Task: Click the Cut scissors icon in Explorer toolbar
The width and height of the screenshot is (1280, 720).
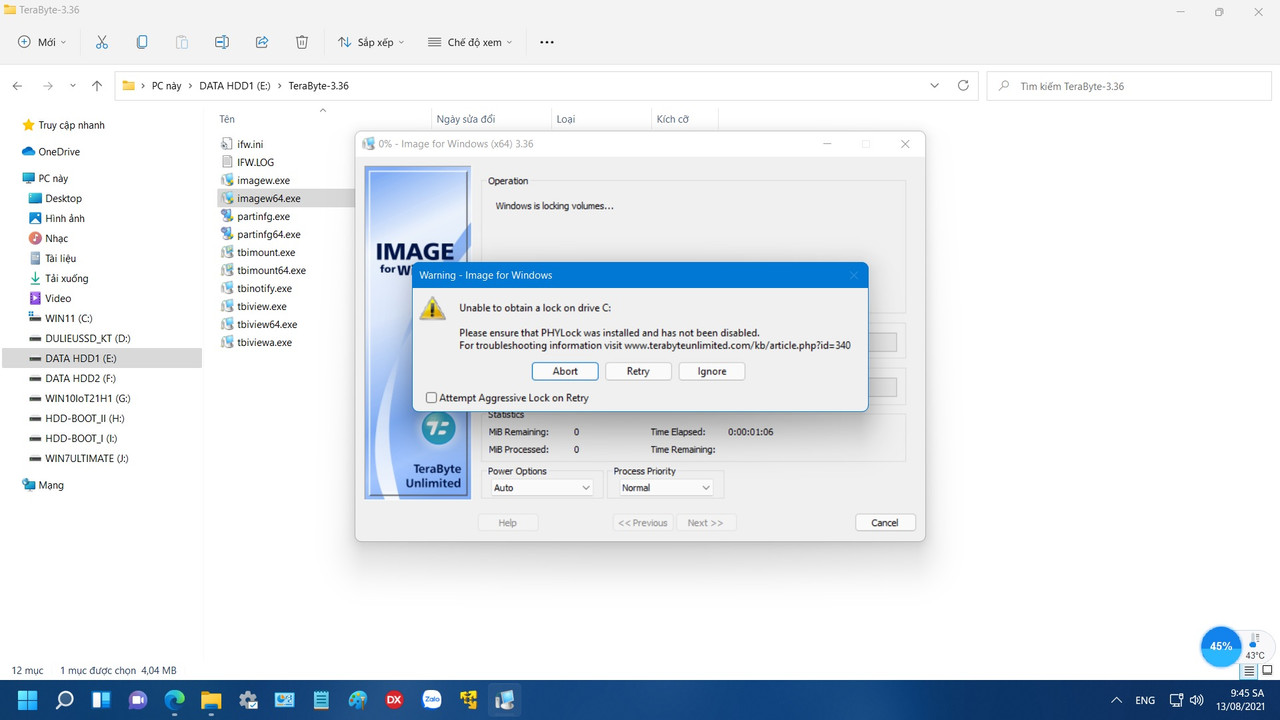Action: coord(101,42)
